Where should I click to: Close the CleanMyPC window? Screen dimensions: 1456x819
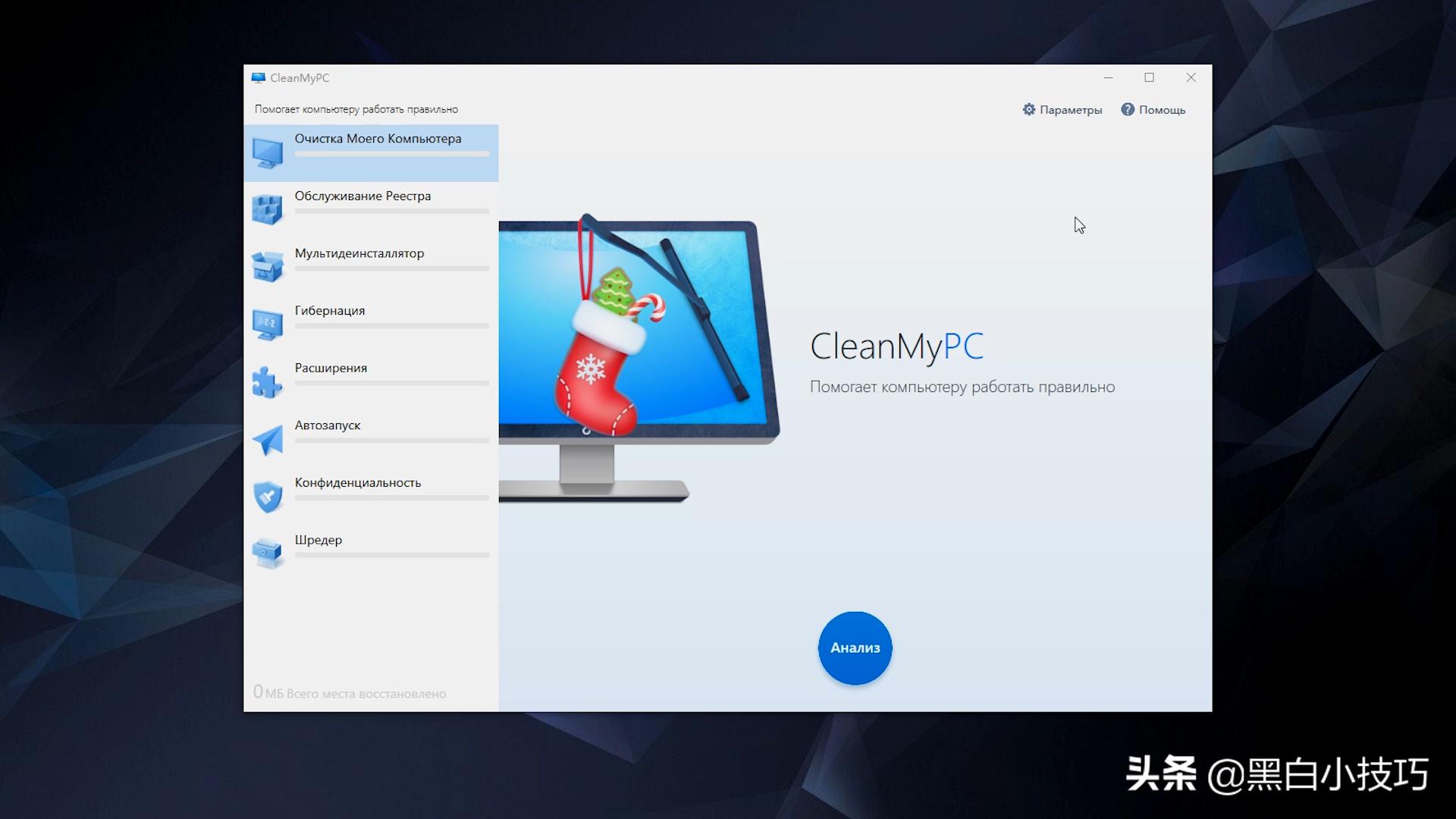pyautogui.click(x=1191, y=77)
